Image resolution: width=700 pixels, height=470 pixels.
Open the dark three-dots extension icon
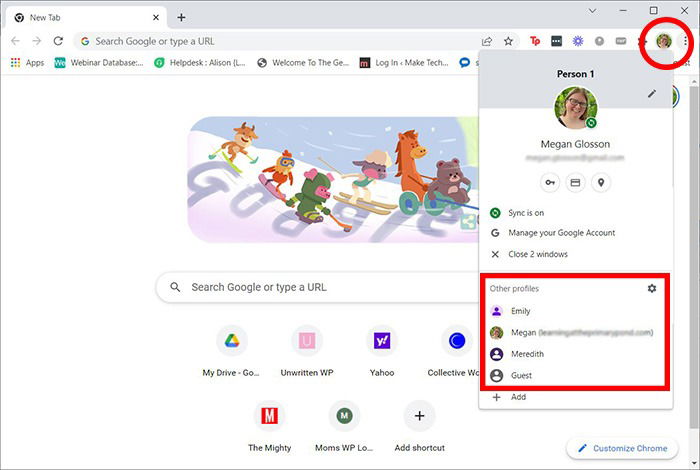(x=556, y=42)
